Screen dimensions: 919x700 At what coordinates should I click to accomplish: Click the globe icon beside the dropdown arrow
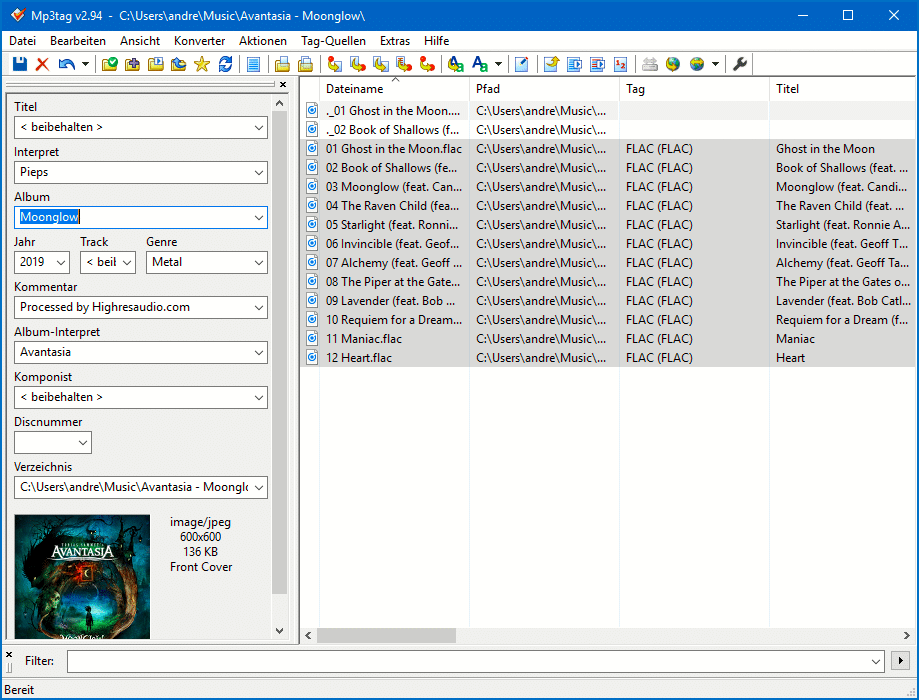(697, 64)
